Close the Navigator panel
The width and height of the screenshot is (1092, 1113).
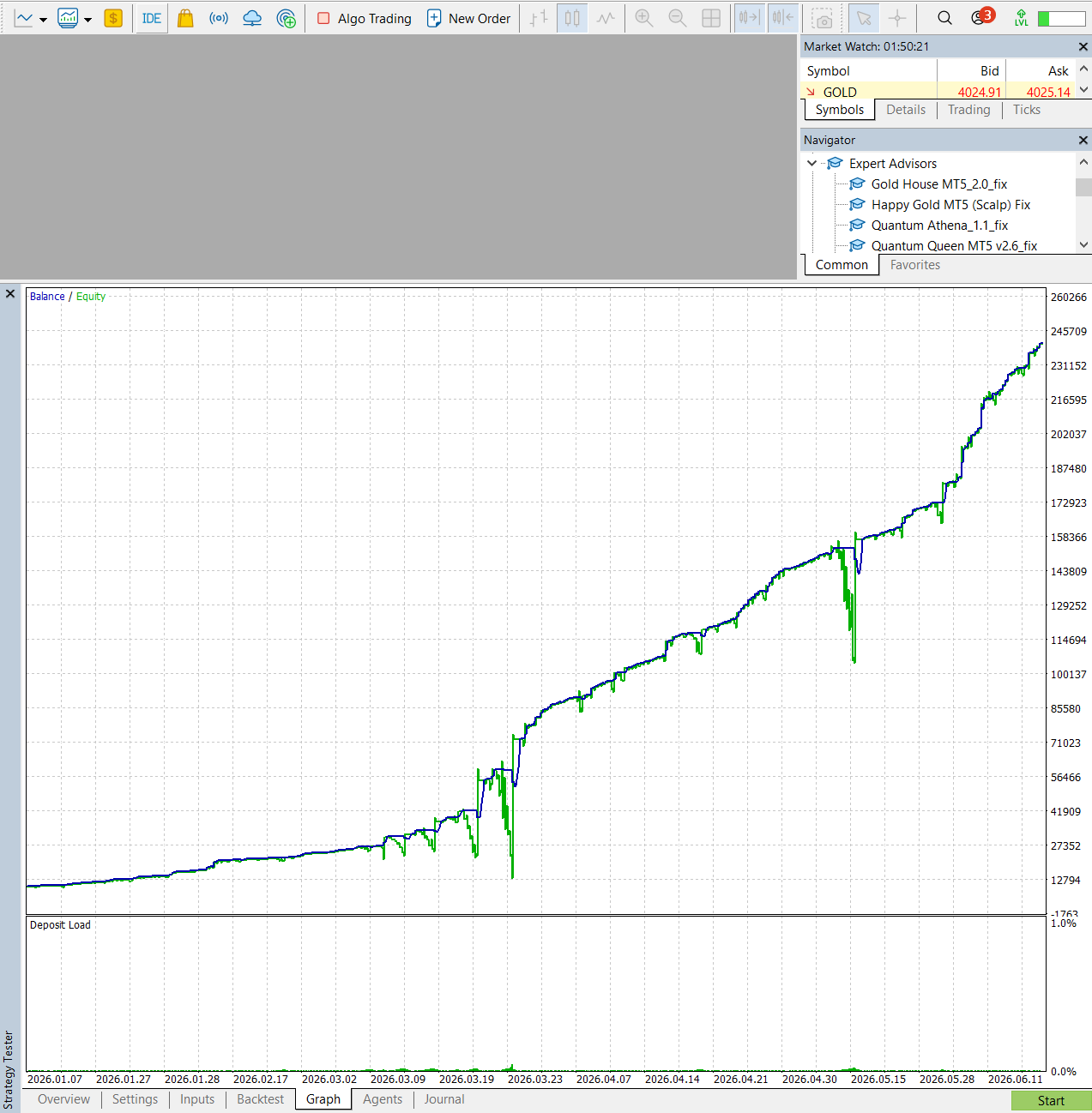[1083, 140]
